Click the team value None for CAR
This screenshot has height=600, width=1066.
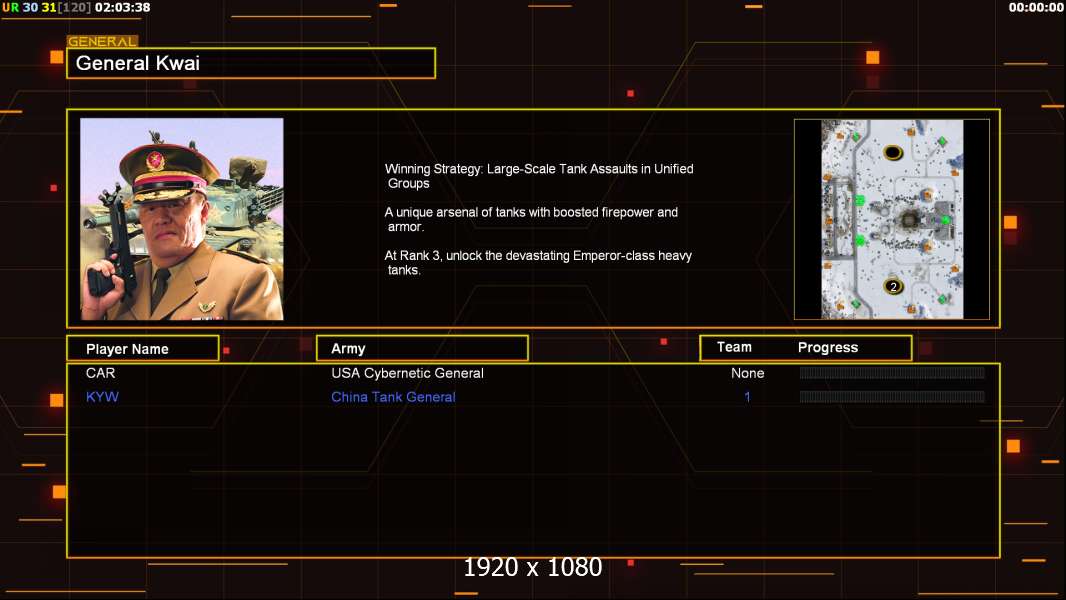pyautogui.click(x=747, y=373)
